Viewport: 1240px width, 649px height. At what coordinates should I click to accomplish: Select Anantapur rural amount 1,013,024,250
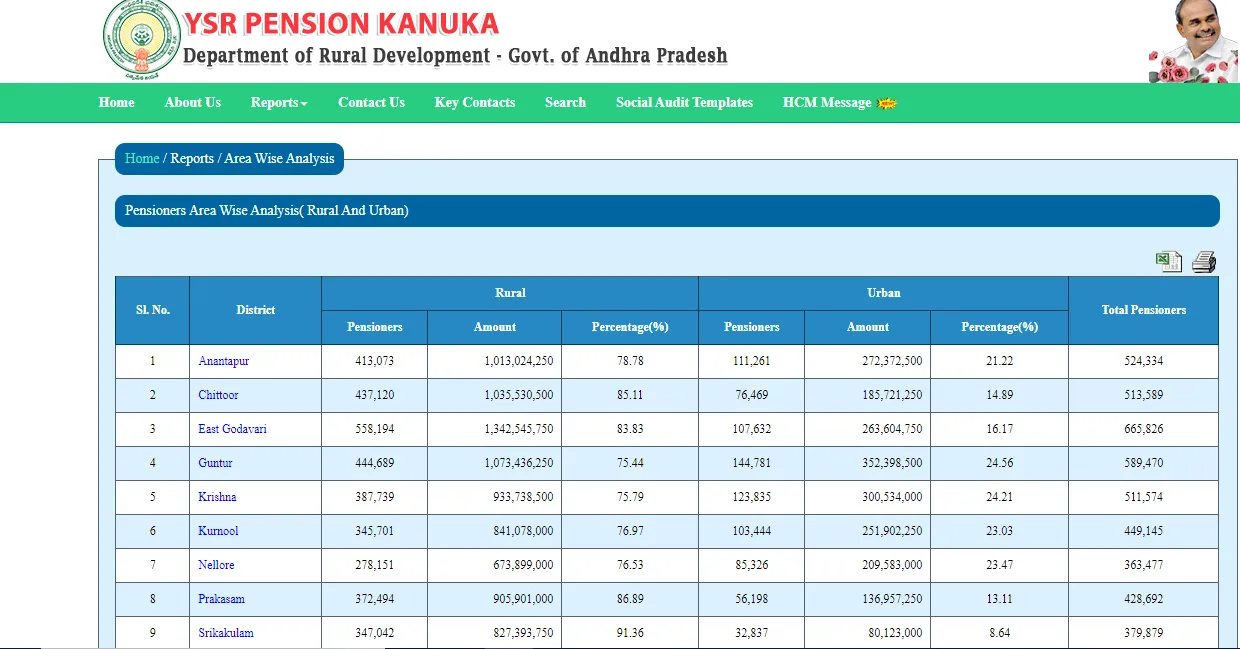pos(519,361)
